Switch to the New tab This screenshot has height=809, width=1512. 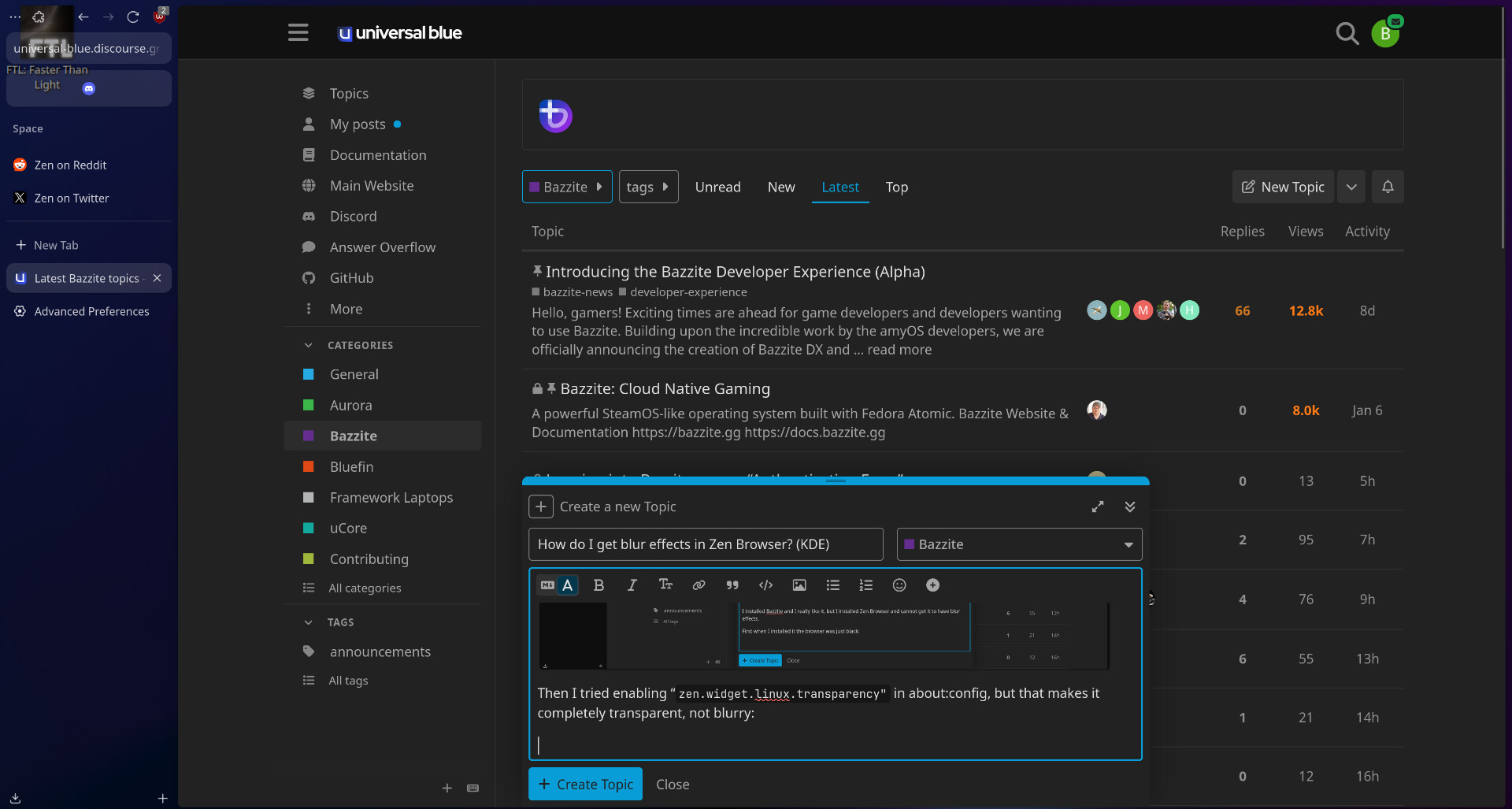[781, 187]
